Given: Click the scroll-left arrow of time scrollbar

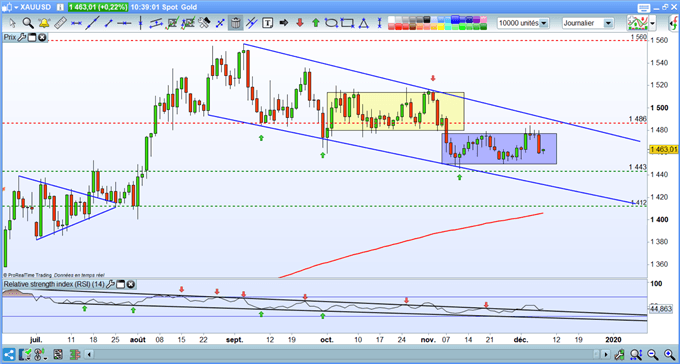Looking at the screenshot, I should tap(89, 354).
